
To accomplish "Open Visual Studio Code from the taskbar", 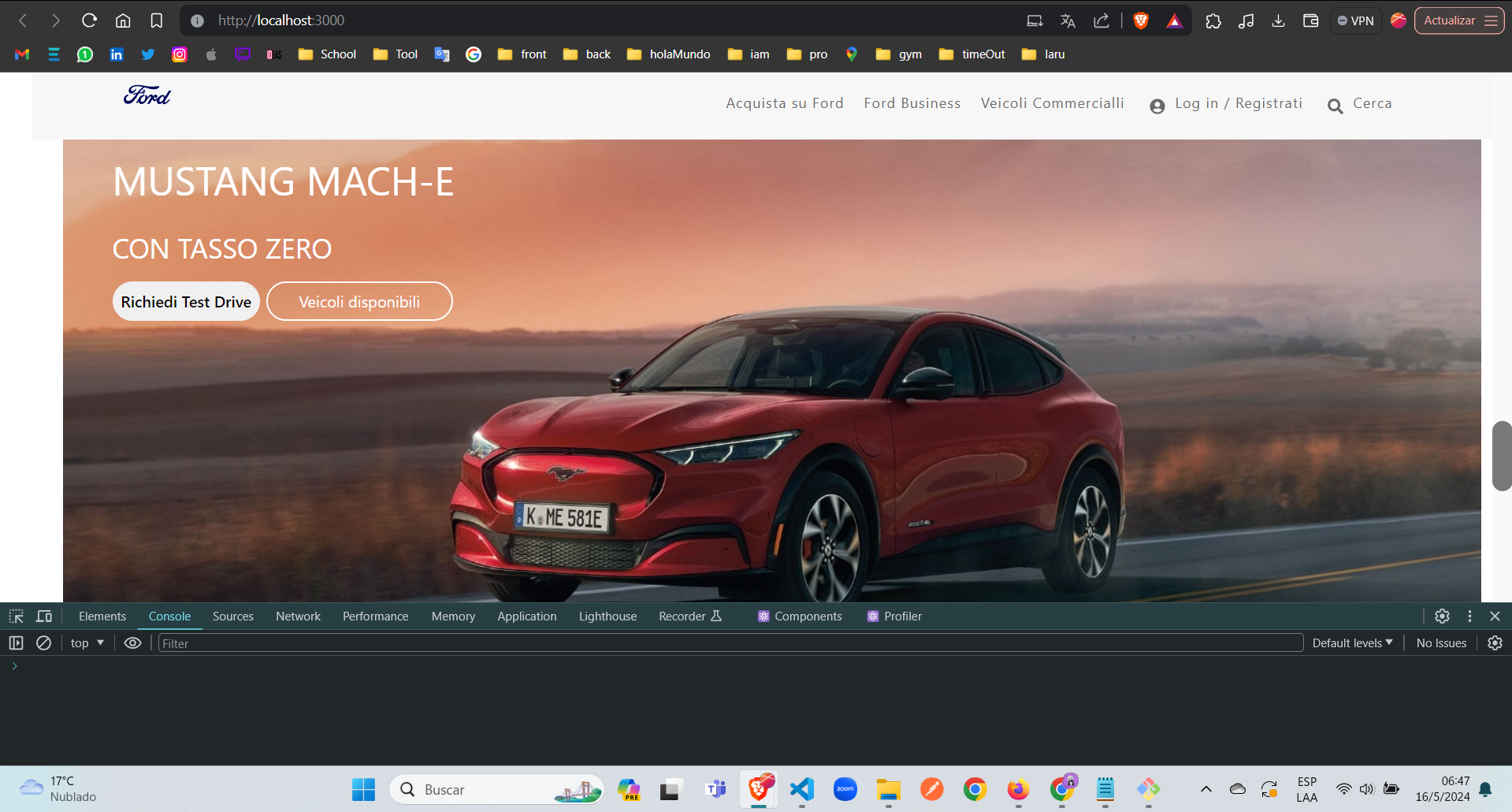I will tap(802, 789).
